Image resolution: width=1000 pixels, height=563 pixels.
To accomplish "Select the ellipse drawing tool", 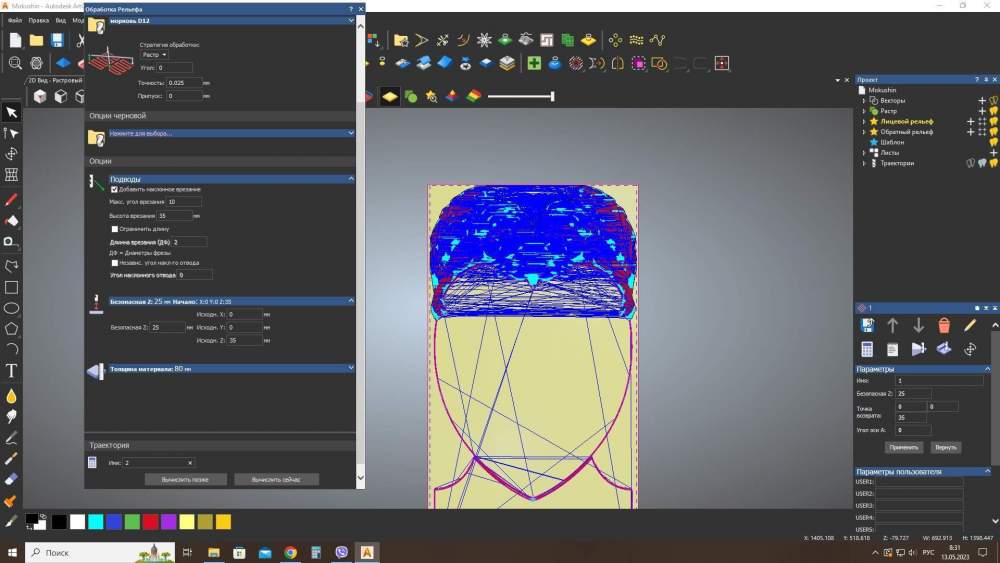I will click(12, 308).
